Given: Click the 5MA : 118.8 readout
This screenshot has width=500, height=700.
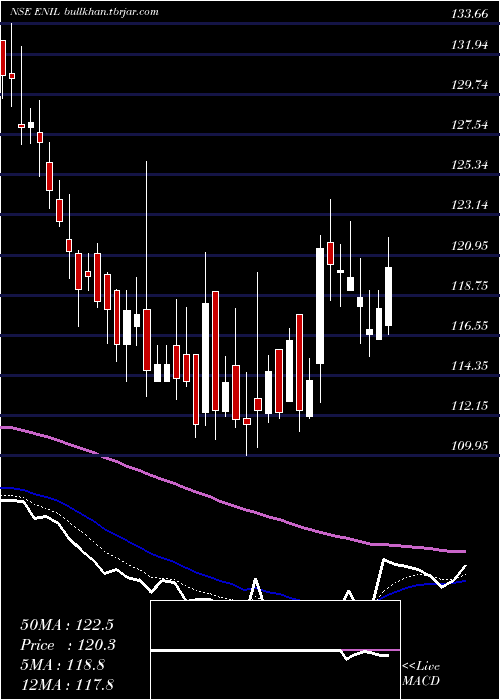Looking at the screenshot, I should click(62, 665).
